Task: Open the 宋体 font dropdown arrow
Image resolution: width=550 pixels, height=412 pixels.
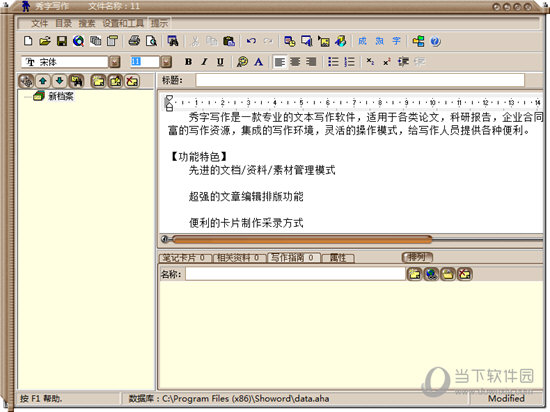Action: point(114,62)
